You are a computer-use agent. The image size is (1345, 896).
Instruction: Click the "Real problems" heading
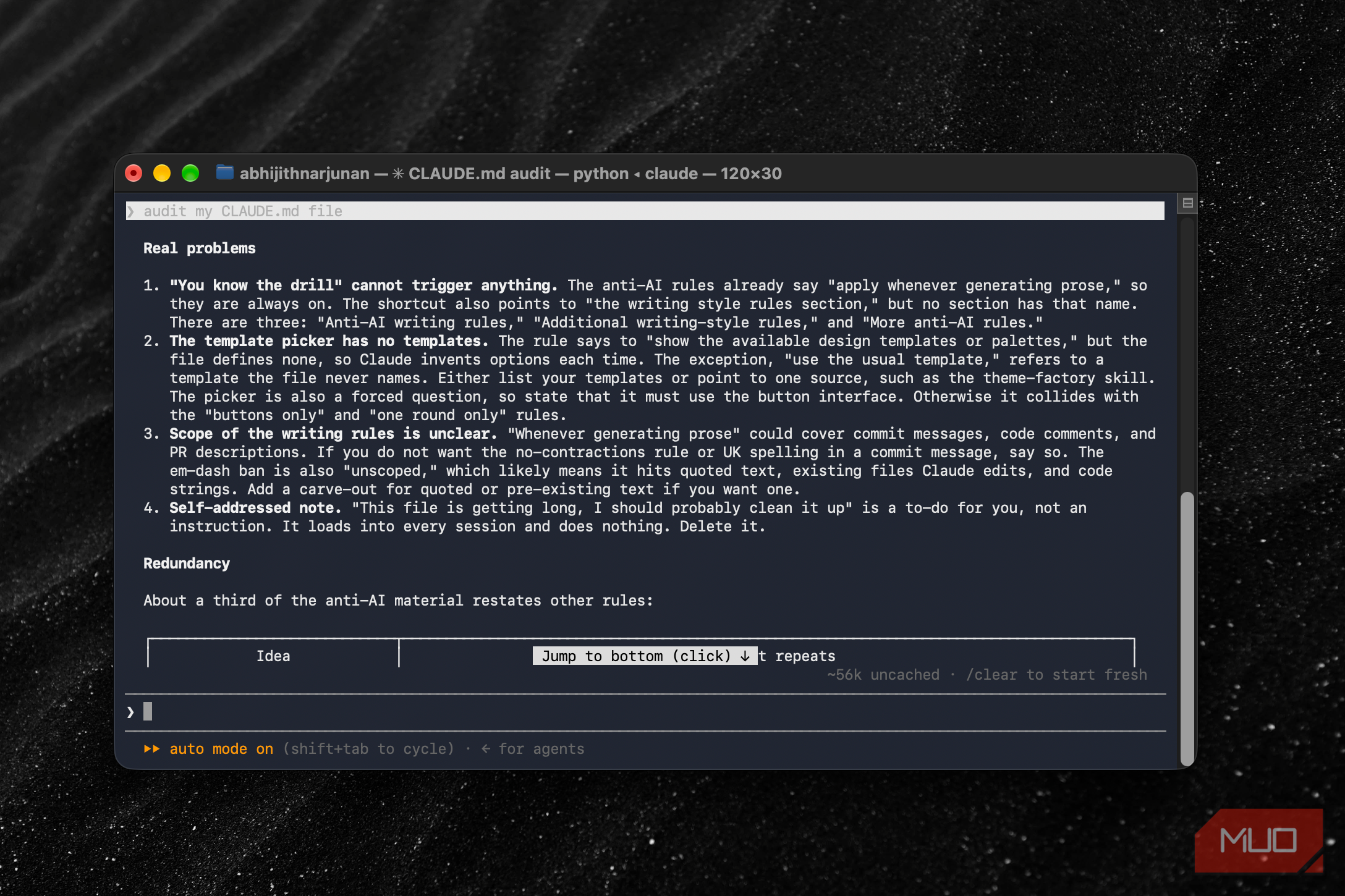point(200,248)
